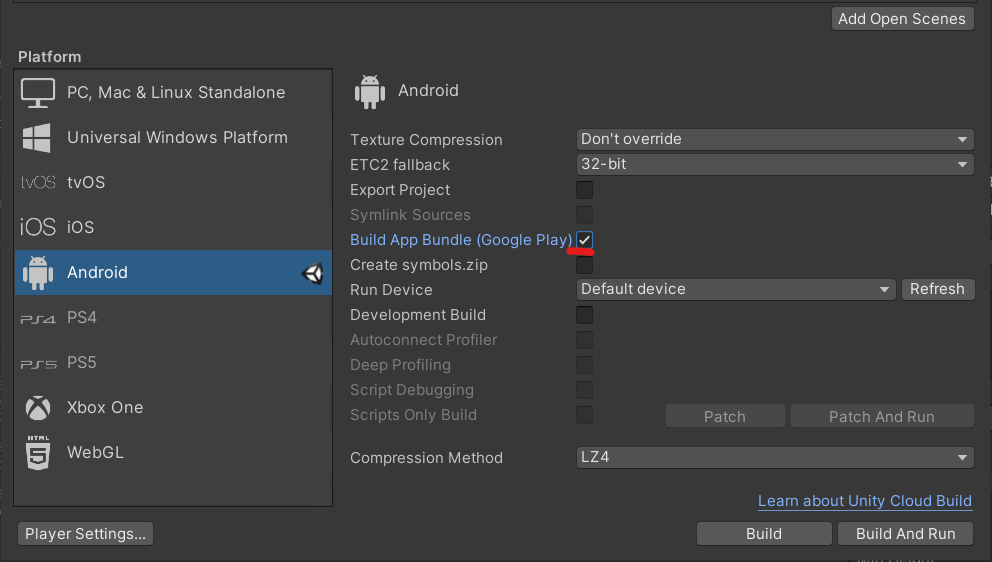
Task: Click the Build App Bundle (Google Play) label
Action: coord(461,240)
